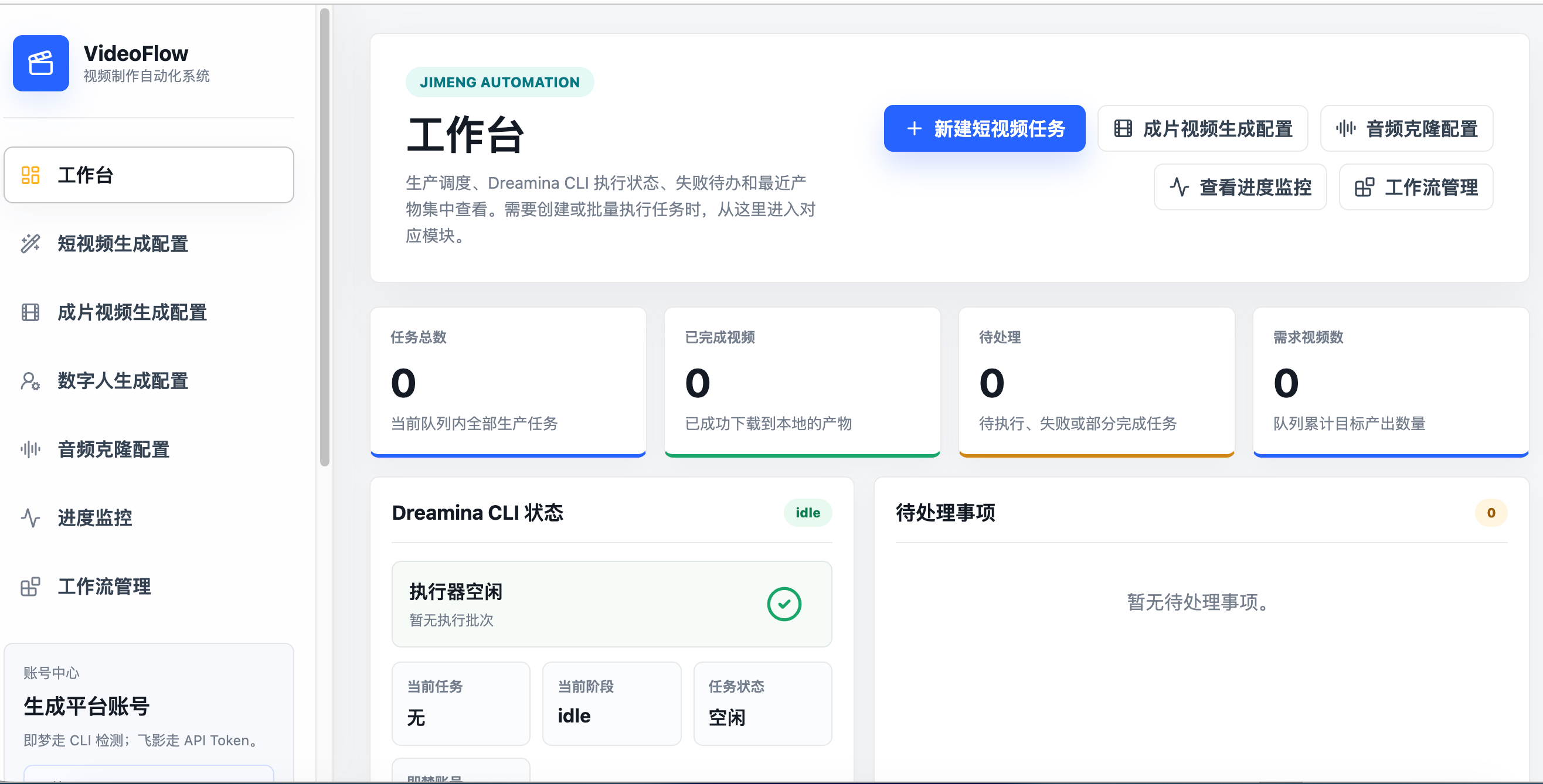Click text 当前队列内全部生产任务

[474, 424]
